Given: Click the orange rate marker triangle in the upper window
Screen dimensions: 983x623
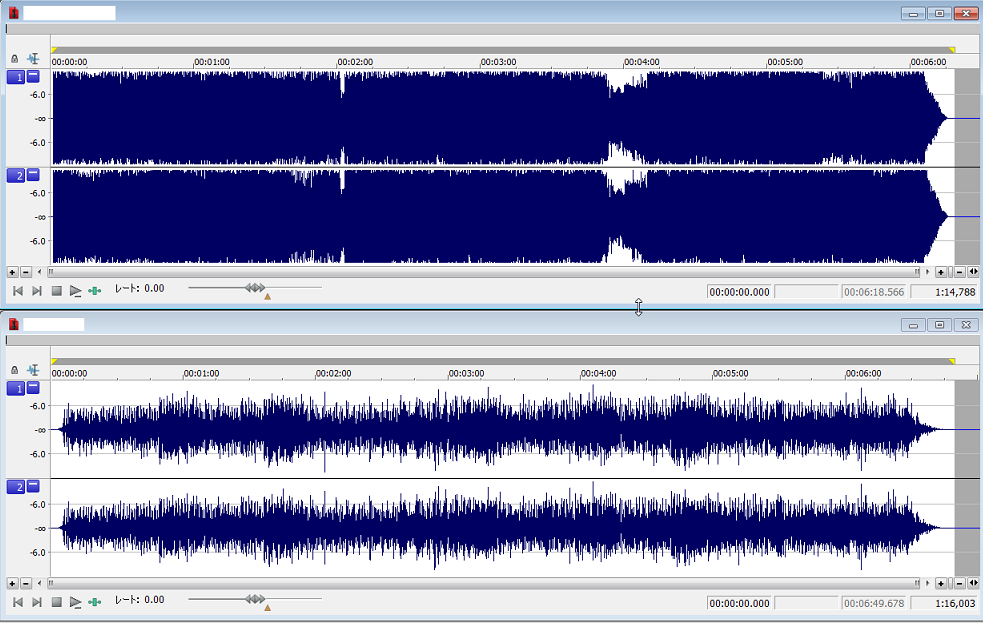Looking at the screenshot, I should point(268,296).
